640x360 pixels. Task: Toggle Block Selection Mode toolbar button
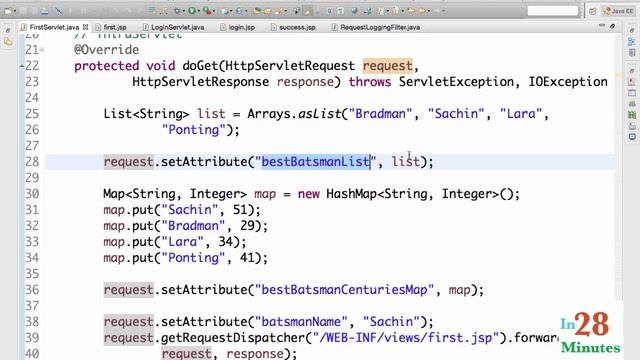pyautogui.click(x=329, y=11)
